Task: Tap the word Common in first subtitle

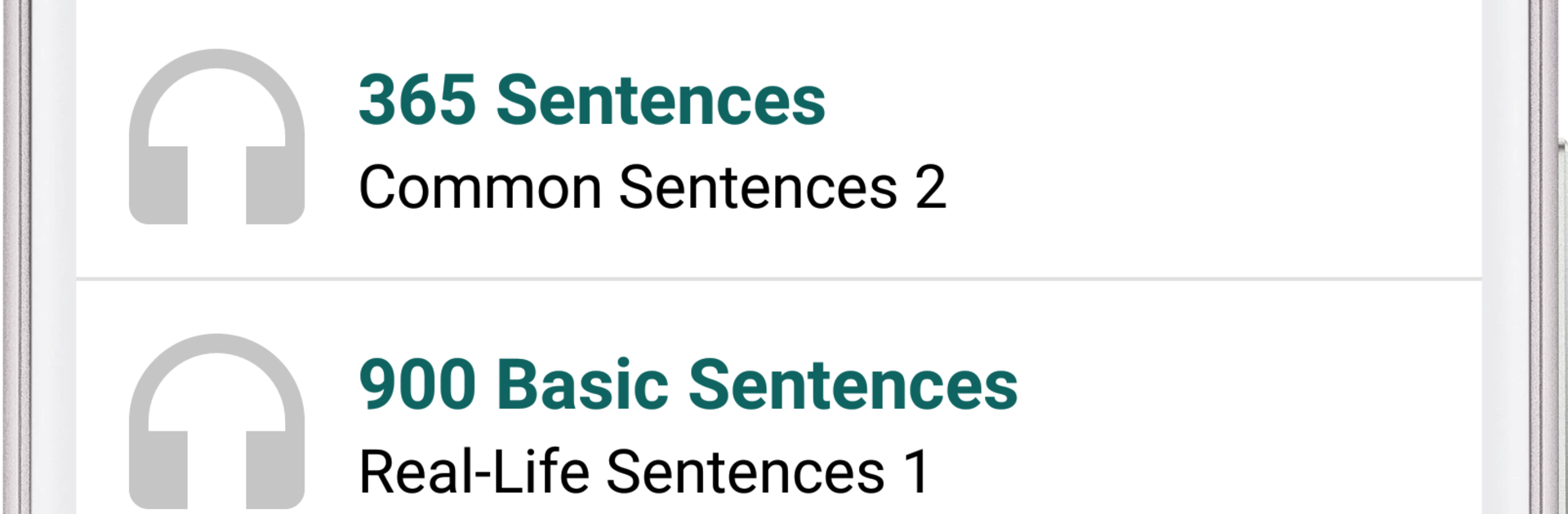Action: point(480,188)
